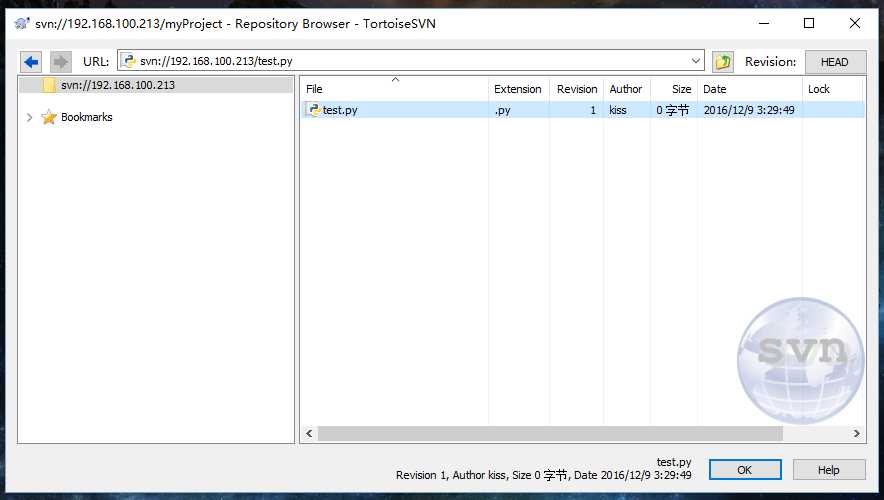The width and height of the screenshot is (884, 500).
Task: Sort by the Extension column header
Action: coord(518,89)
